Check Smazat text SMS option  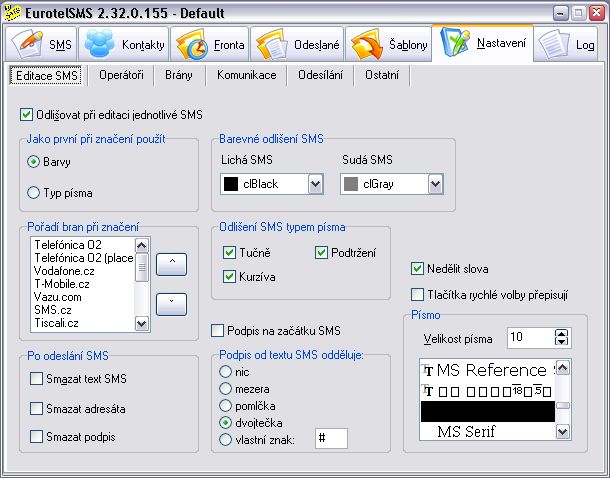tap(36, 378)
